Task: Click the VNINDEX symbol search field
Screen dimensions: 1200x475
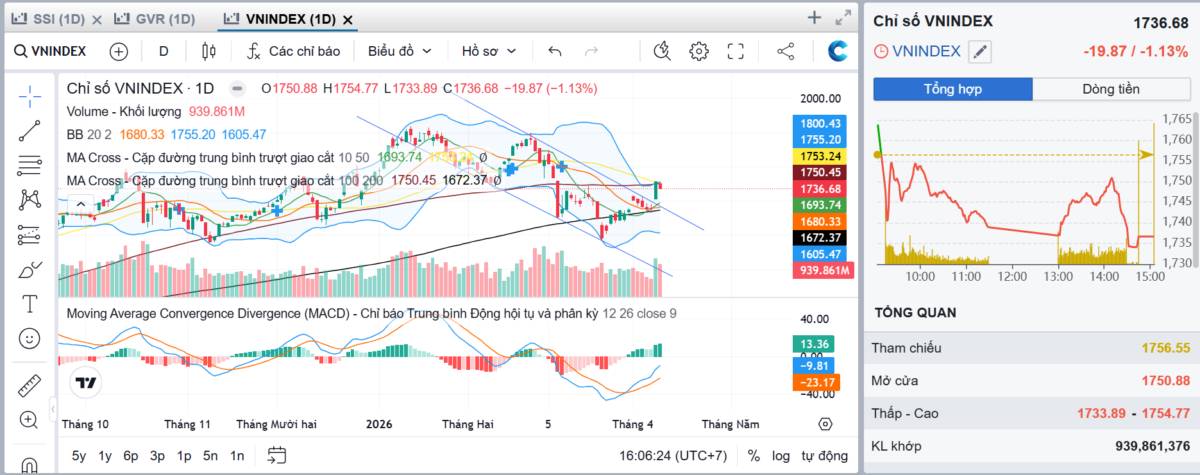Action: [52, 51]
